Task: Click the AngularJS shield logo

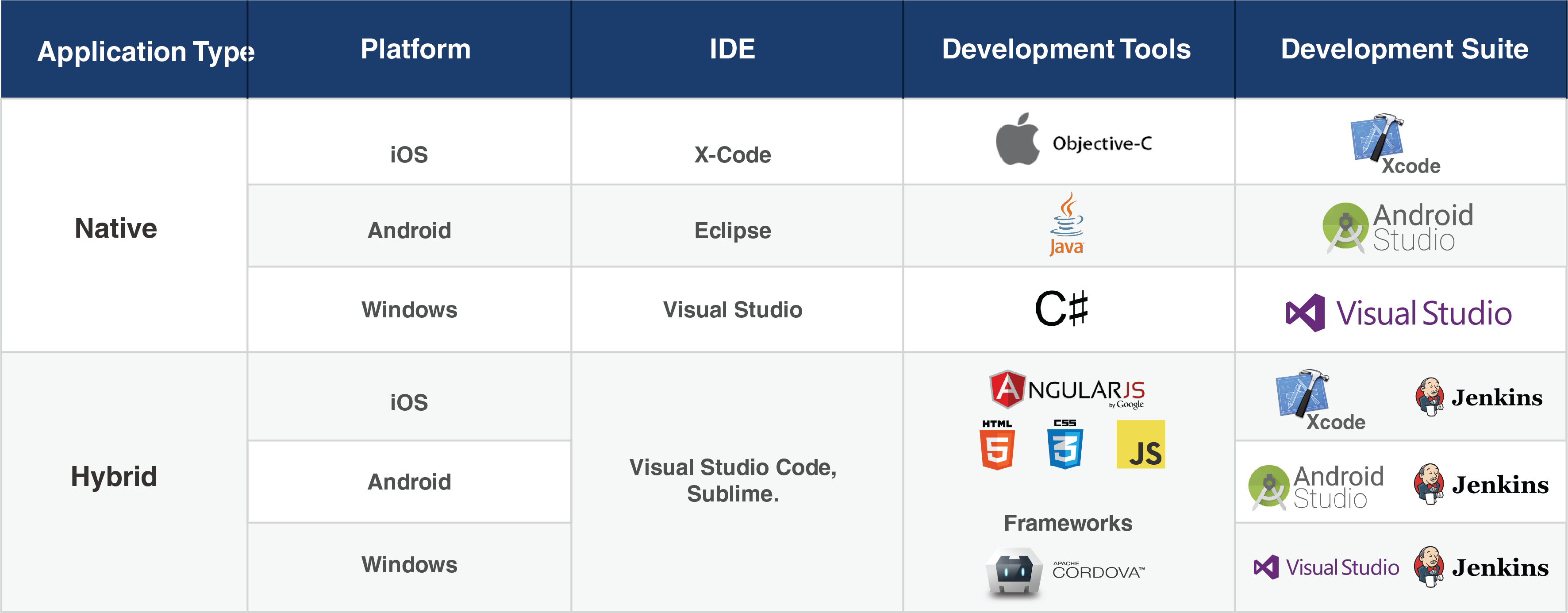Action: click(x=1007, y=389)
